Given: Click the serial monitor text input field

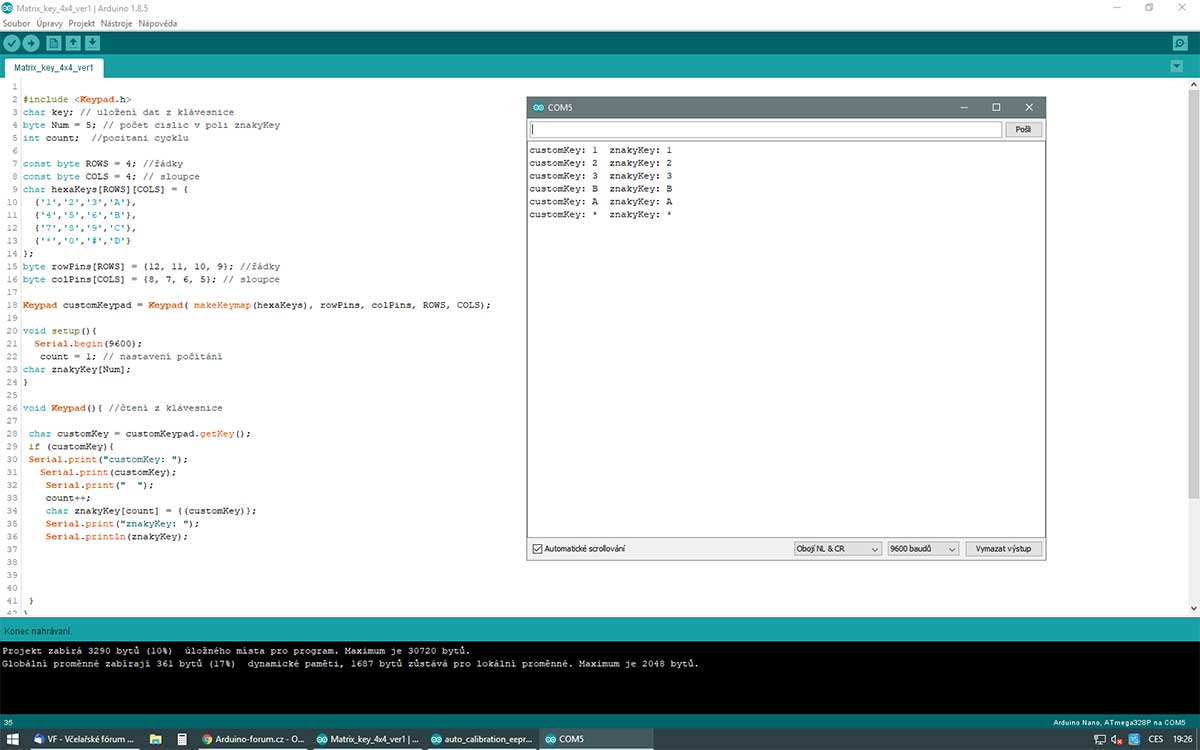Looking at the screenshot, I should pyautogui.click(x=765, y=130).
